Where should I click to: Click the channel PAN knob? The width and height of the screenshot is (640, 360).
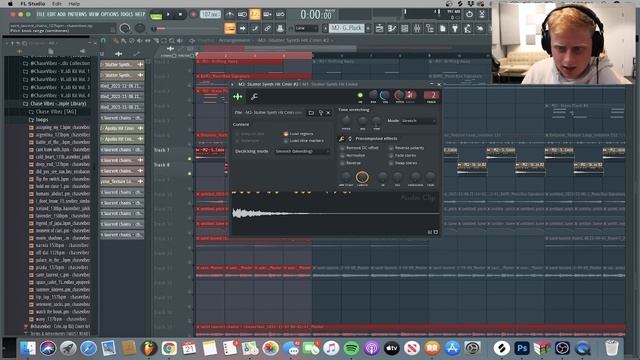click(373, 95)
